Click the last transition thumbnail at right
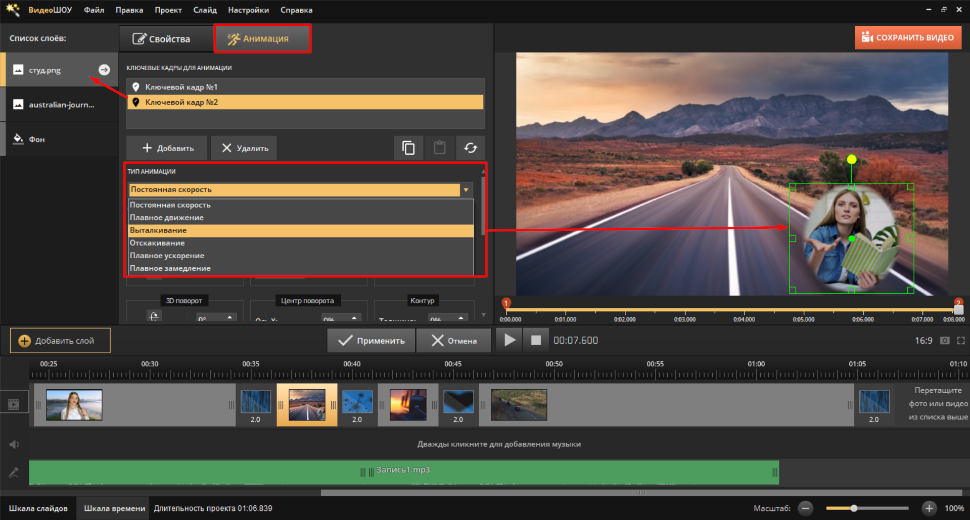Screen dimensions: 970x520 (x=874, y=403)
